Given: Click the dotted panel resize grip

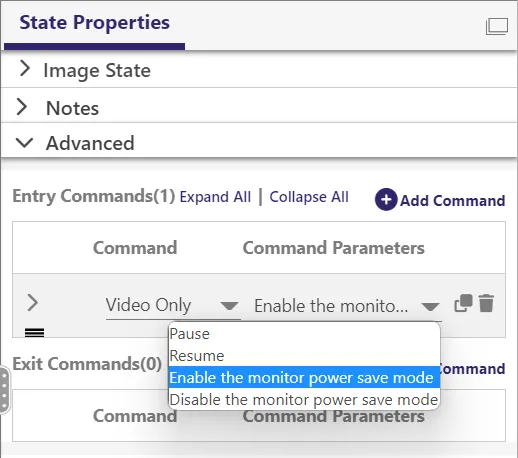Looking at the screenshot, I should pyautogui.click(x=4, y=392).
